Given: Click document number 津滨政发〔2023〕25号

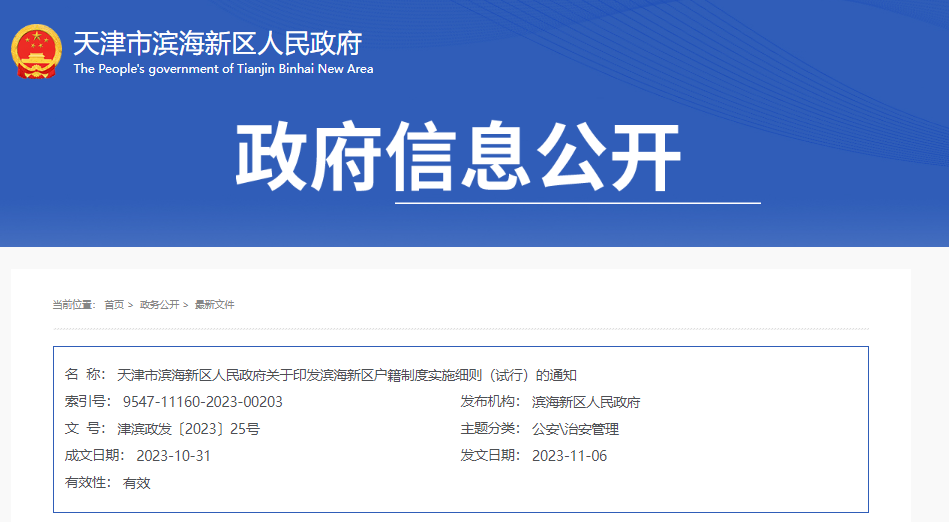Looking at the screenshot, I should tap(188, 429).
